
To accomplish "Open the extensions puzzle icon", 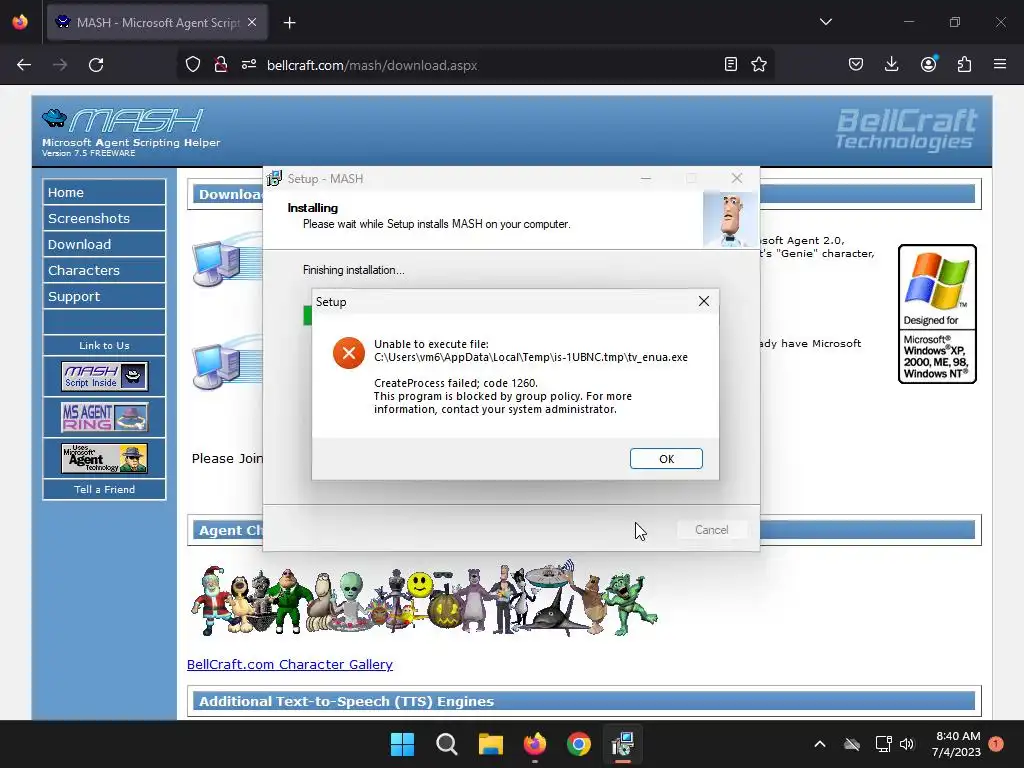I will [964, 64].
